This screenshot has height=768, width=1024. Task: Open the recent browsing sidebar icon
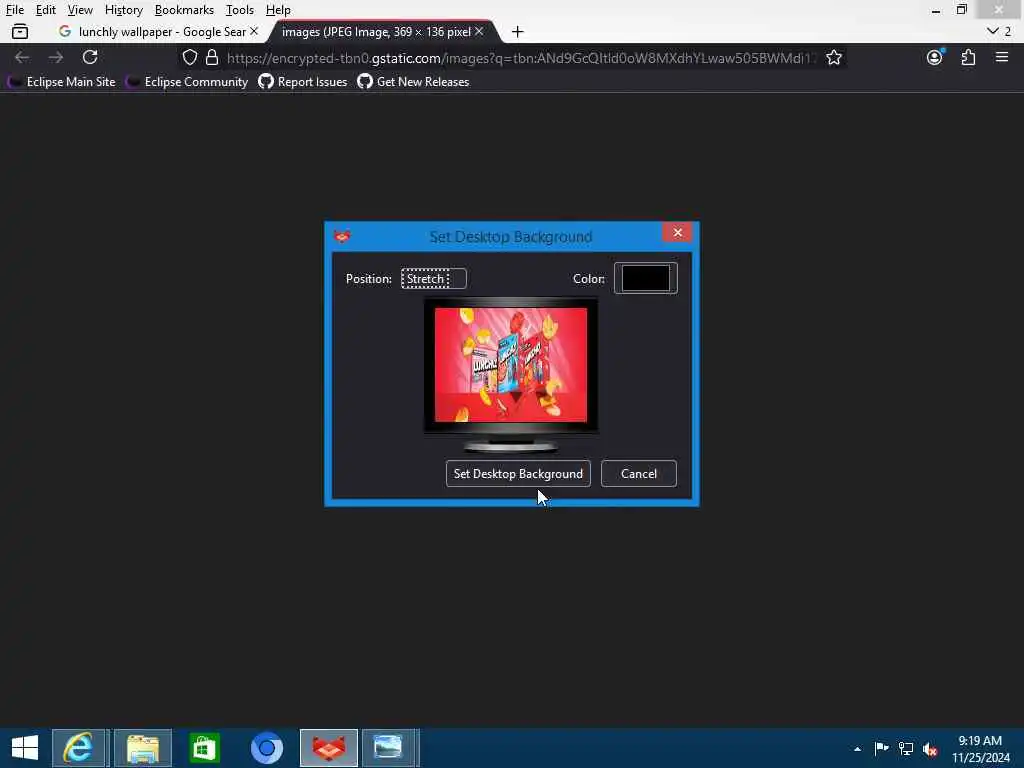pos(20,31)
